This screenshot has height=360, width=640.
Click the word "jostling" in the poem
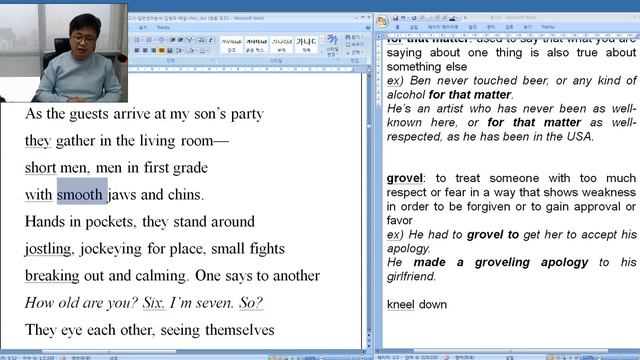pos(48,249)
